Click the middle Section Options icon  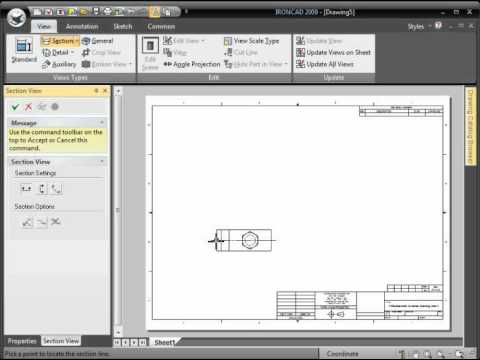(42, 222)
